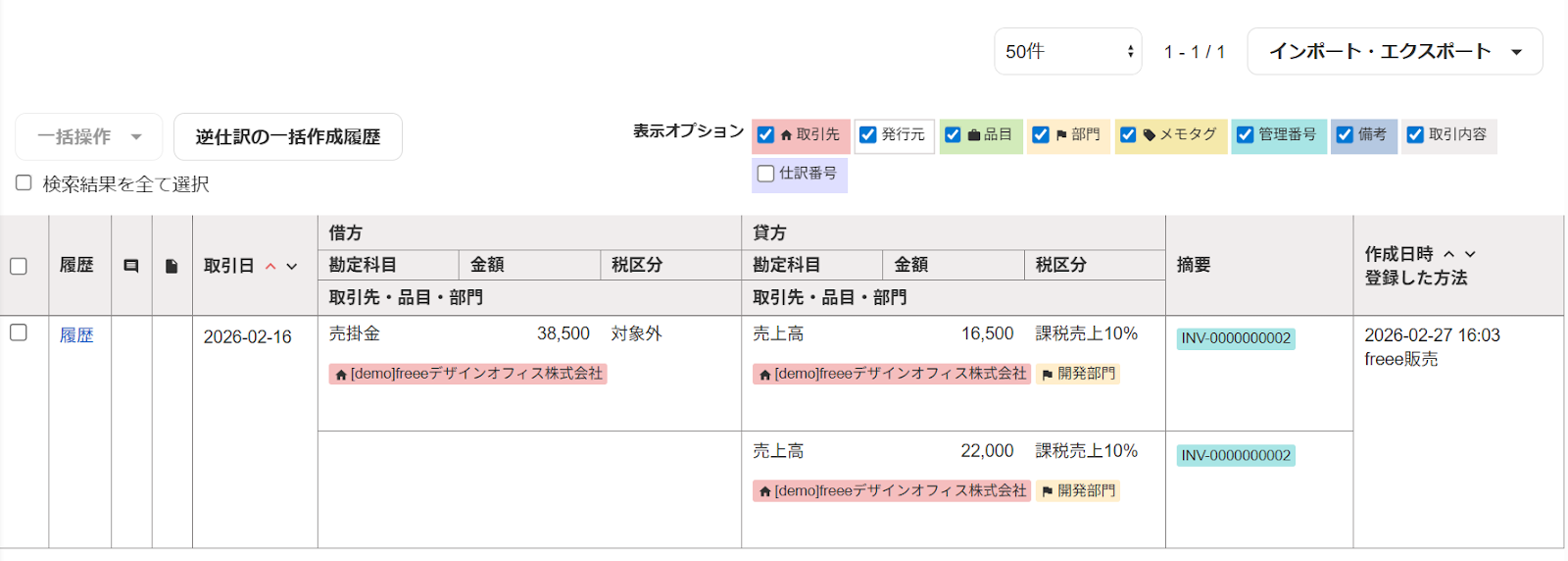Viewport: 1568px width, 561px height.
Task: Toggle the 部門 display option checkbox
Action: [1041, 134]
